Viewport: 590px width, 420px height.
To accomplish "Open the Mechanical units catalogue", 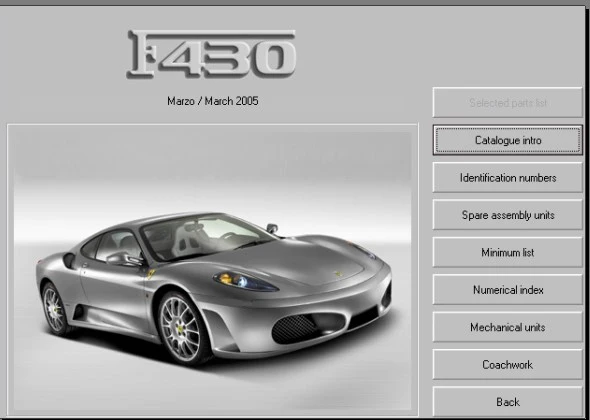I will [x=508, y=327].
